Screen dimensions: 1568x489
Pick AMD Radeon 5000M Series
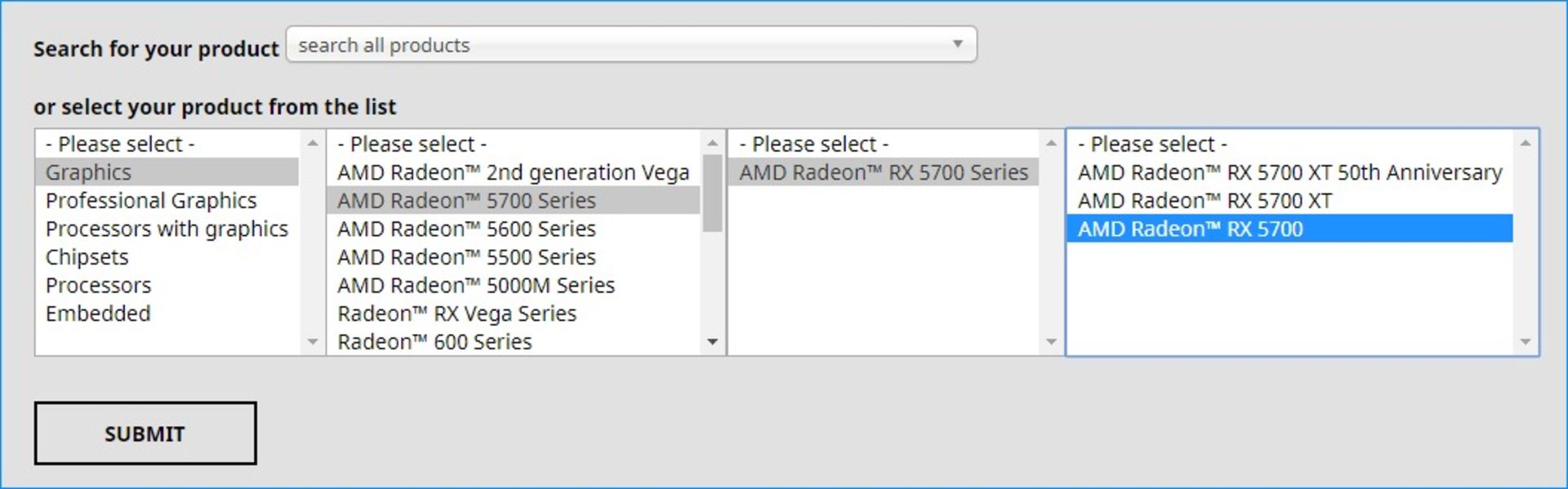475,286
